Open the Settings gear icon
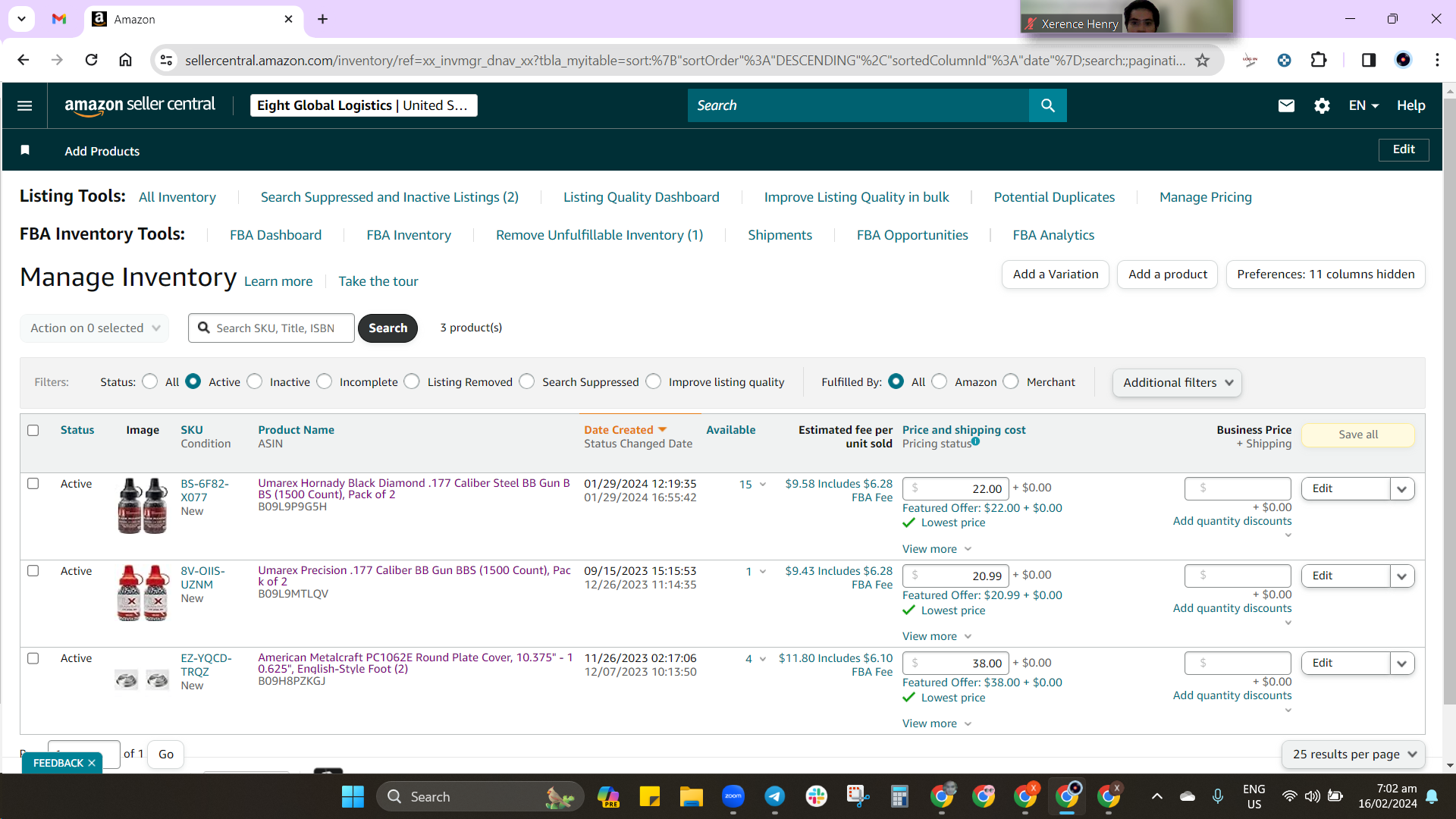Viewport: 1456px width, 819px height. [1322, 105]
